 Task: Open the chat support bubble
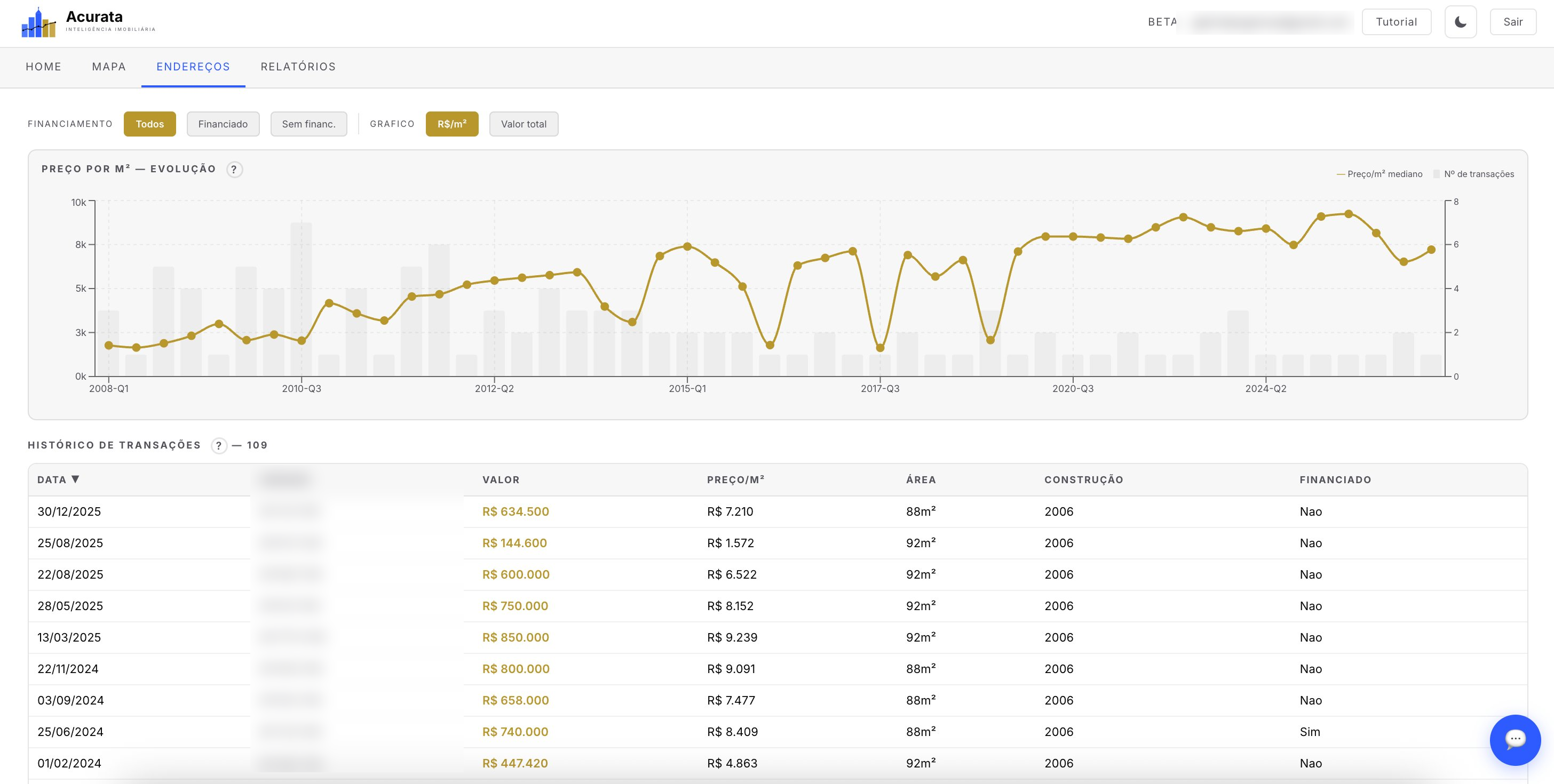click(x=1515, y=740)
